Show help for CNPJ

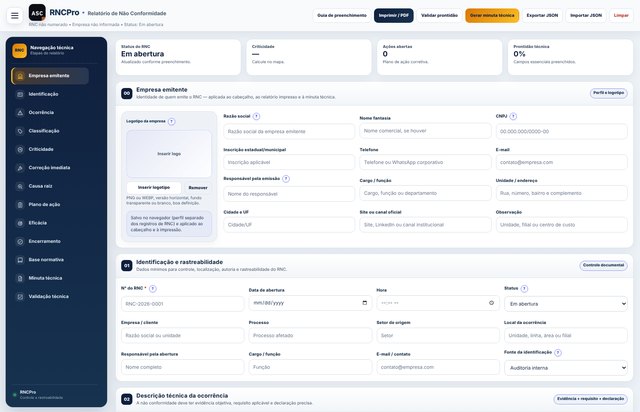pyautogui.click(x=513, y=116)
